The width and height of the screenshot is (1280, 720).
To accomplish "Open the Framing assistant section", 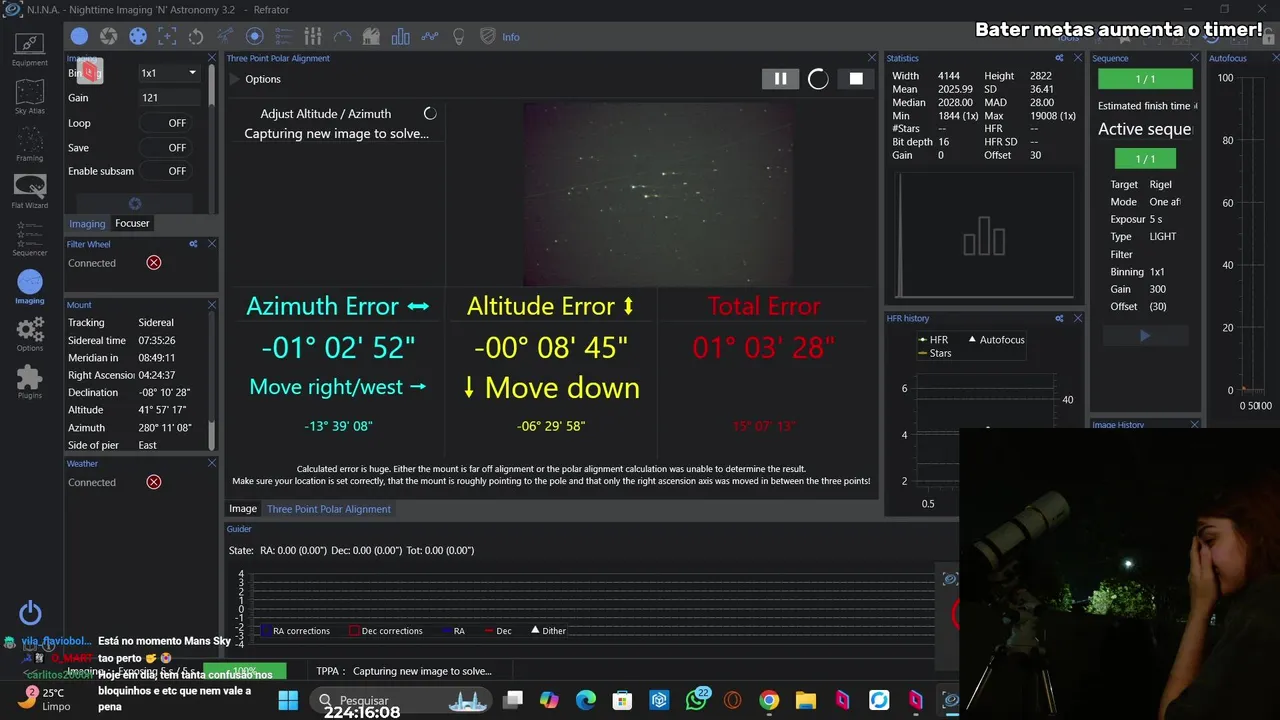I will coord(30,144).
